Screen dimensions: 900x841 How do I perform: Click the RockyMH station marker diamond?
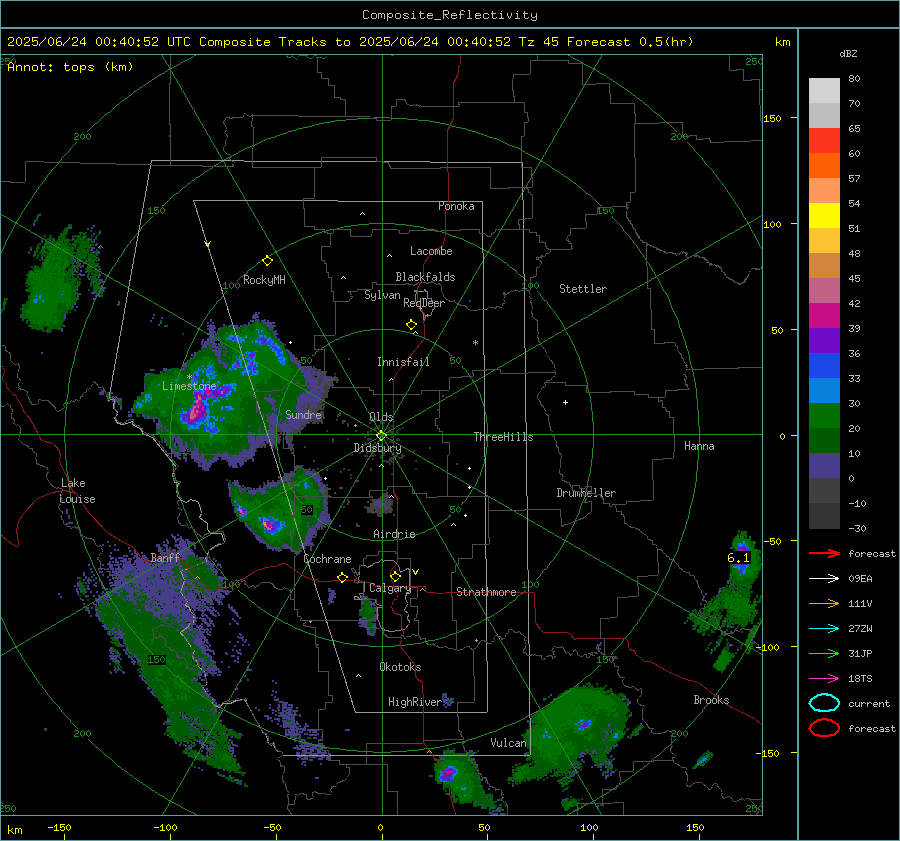pos(267,261)
